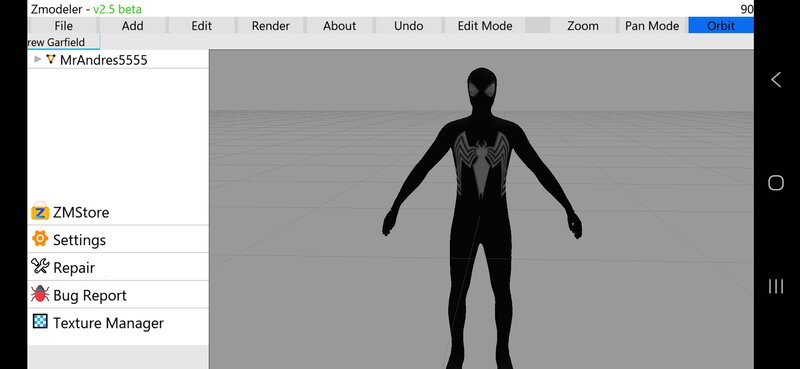Tap the Android back arrow
Screen dimensions: 800x369
[776, 80]
